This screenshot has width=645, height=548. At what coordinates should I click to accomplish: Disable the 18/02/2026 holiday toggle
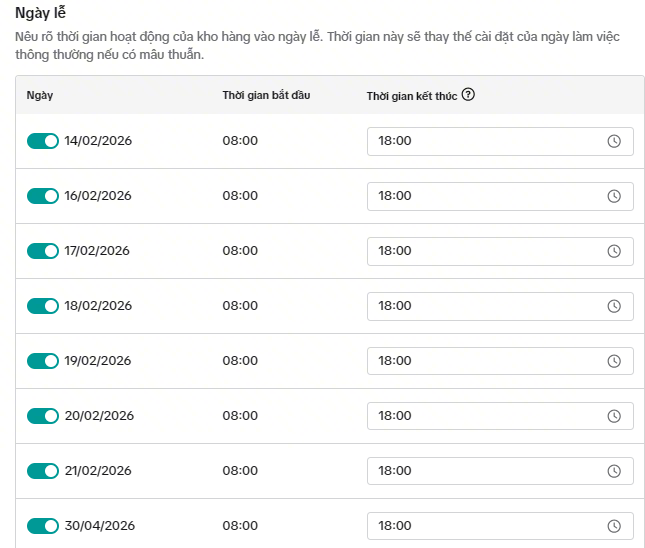pos(43,306)
